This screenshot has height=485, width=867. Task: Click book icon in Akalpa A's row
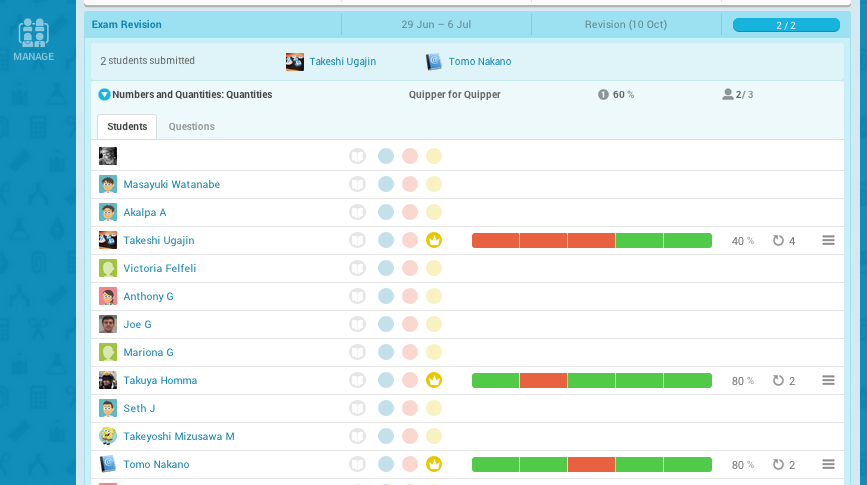(358, 212)
